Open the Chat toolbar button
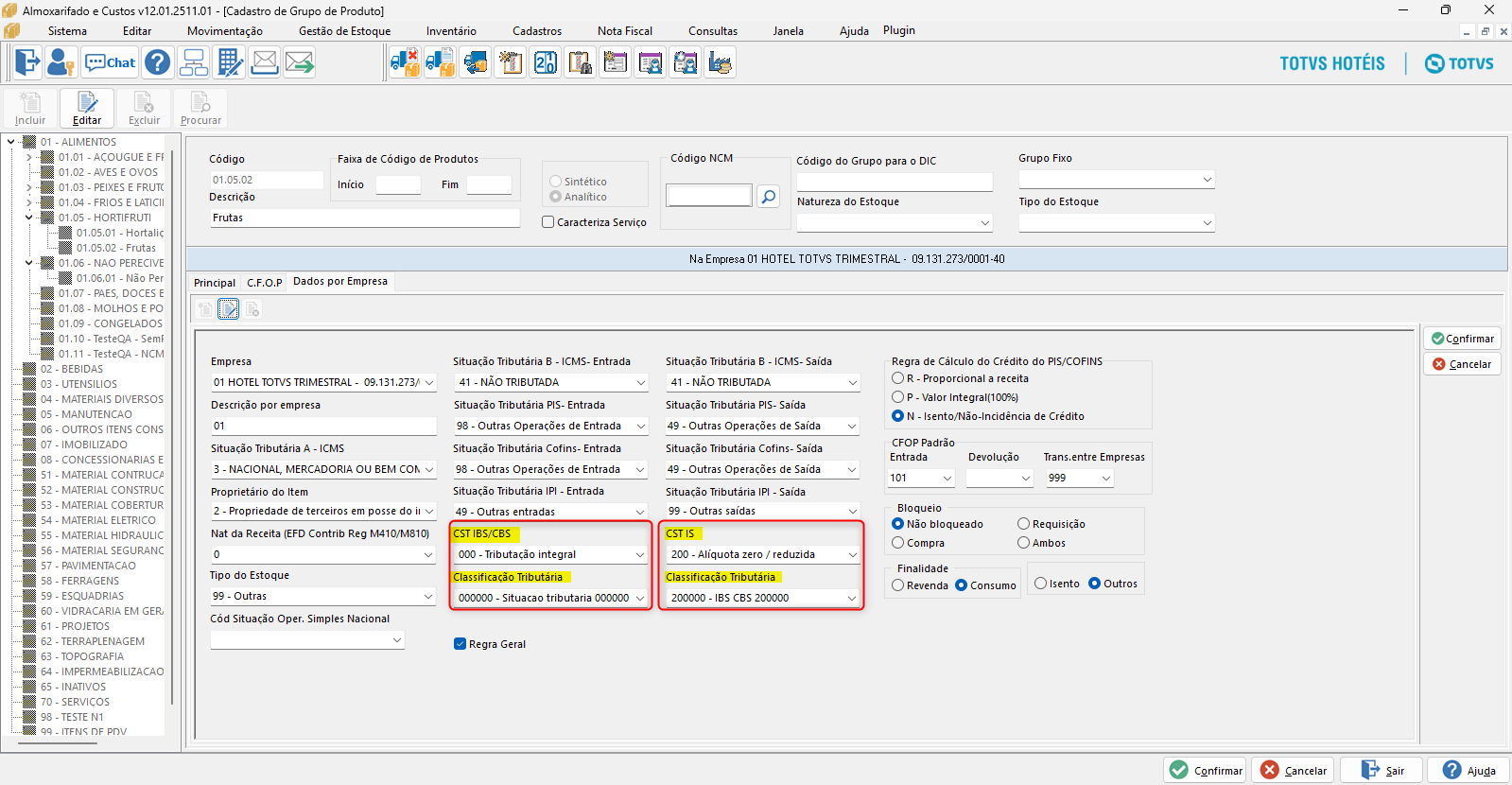Viewport: 1512px width, 785px height. click(x=110, y=62)
